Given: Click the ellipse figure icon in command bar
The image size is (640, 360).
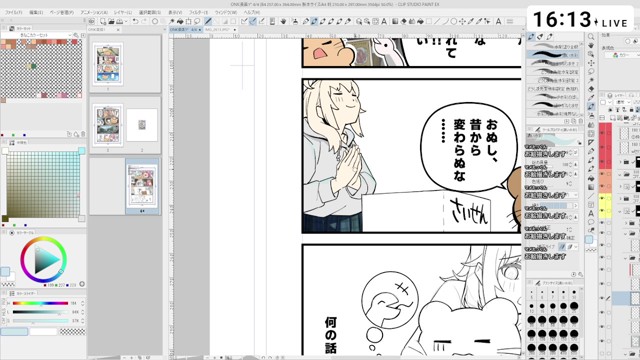Looking at the screenshot, I should (x=453, y=21).
